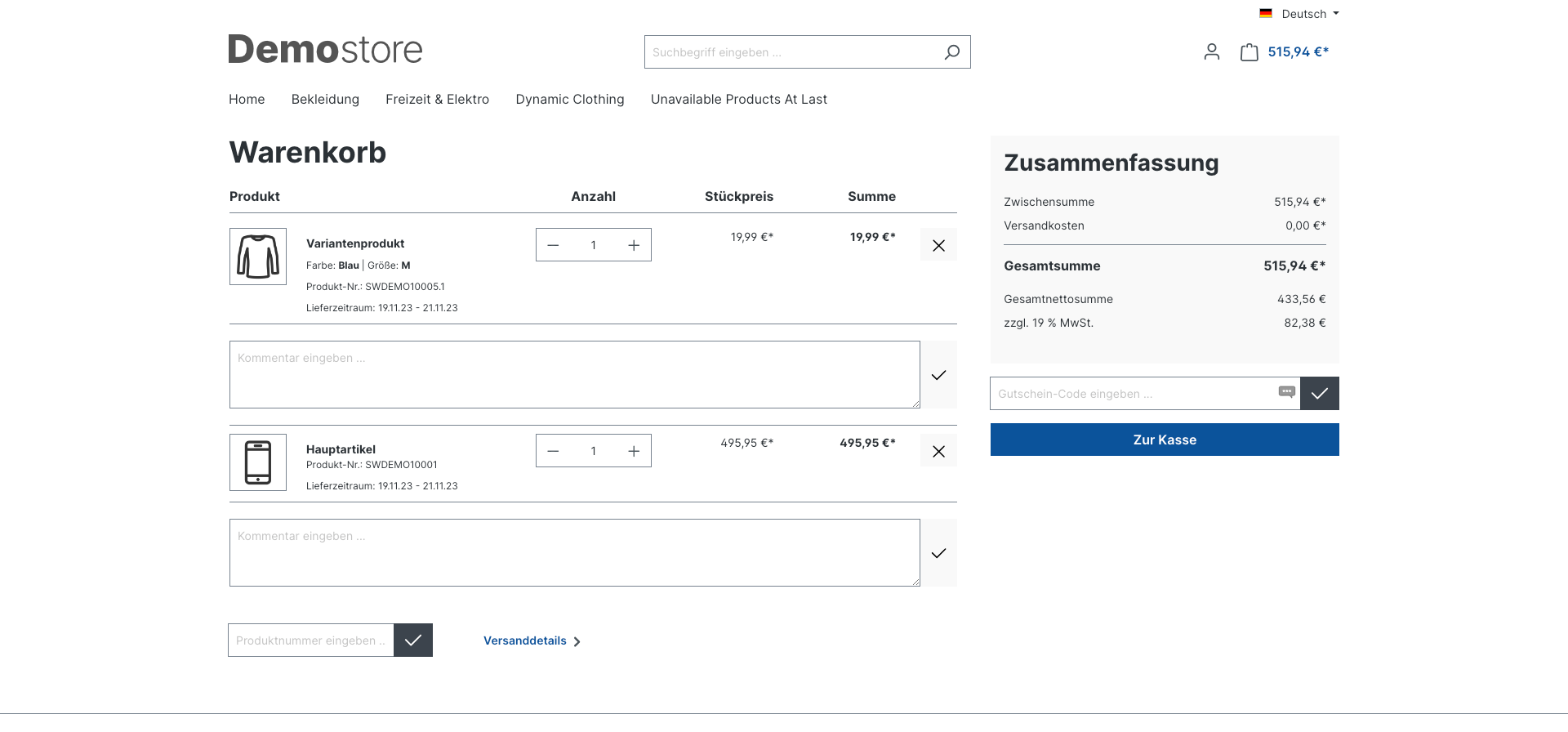
Task: Click the Summe column header
Action: (x=871, y=197)
